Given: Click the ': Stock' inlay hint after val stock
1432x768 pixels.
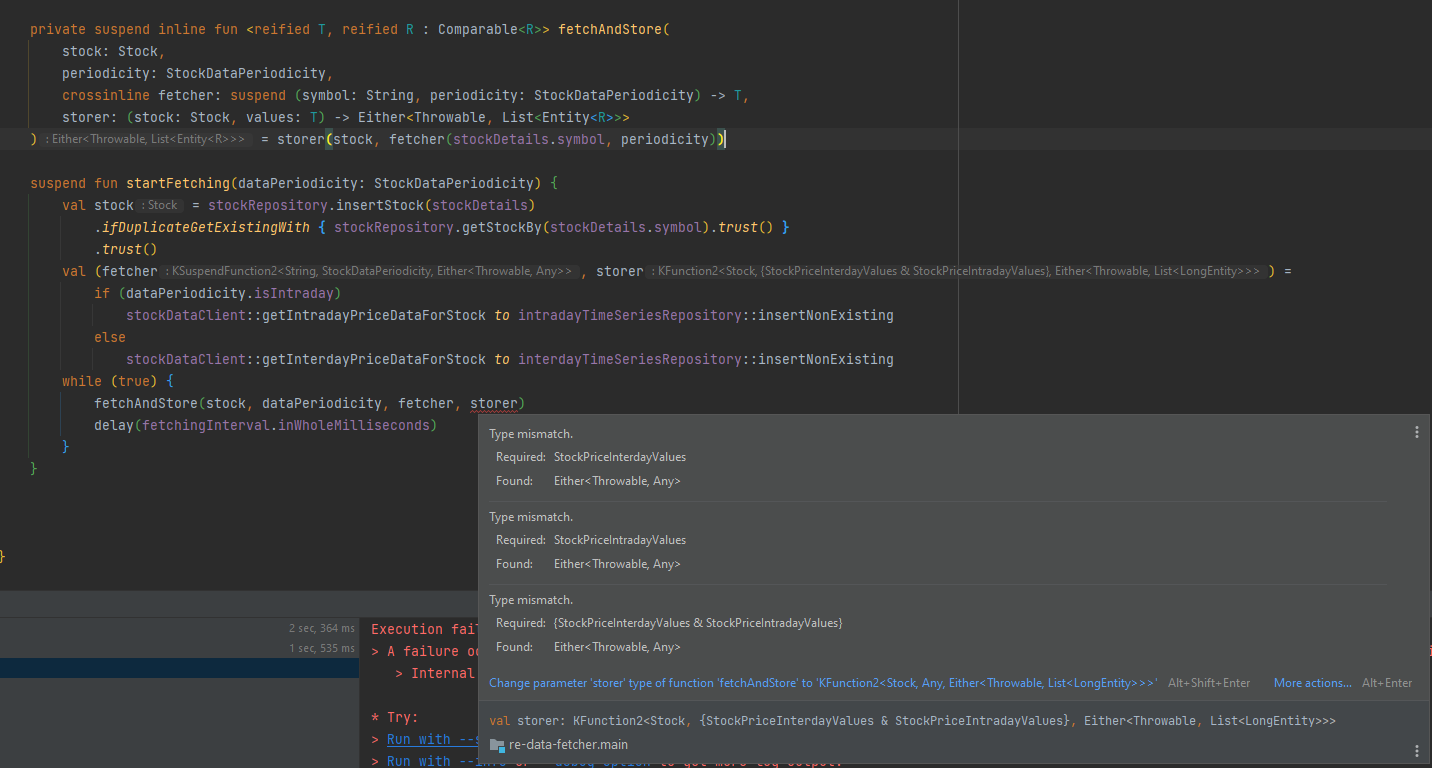Looking at the screenshot, I should (x=162, y=205).
